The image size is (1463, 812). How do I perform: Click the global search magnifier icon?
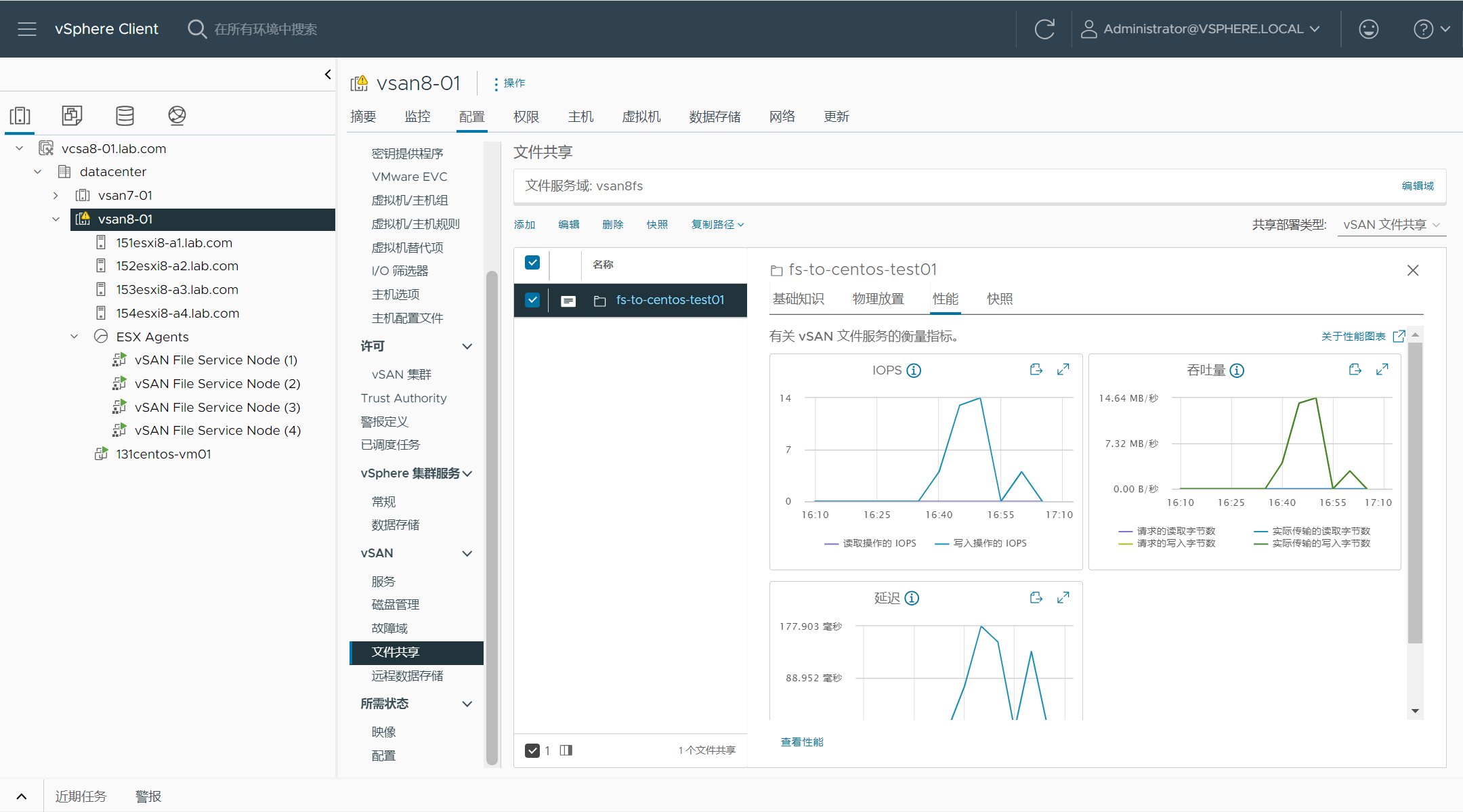click(197, 29)
